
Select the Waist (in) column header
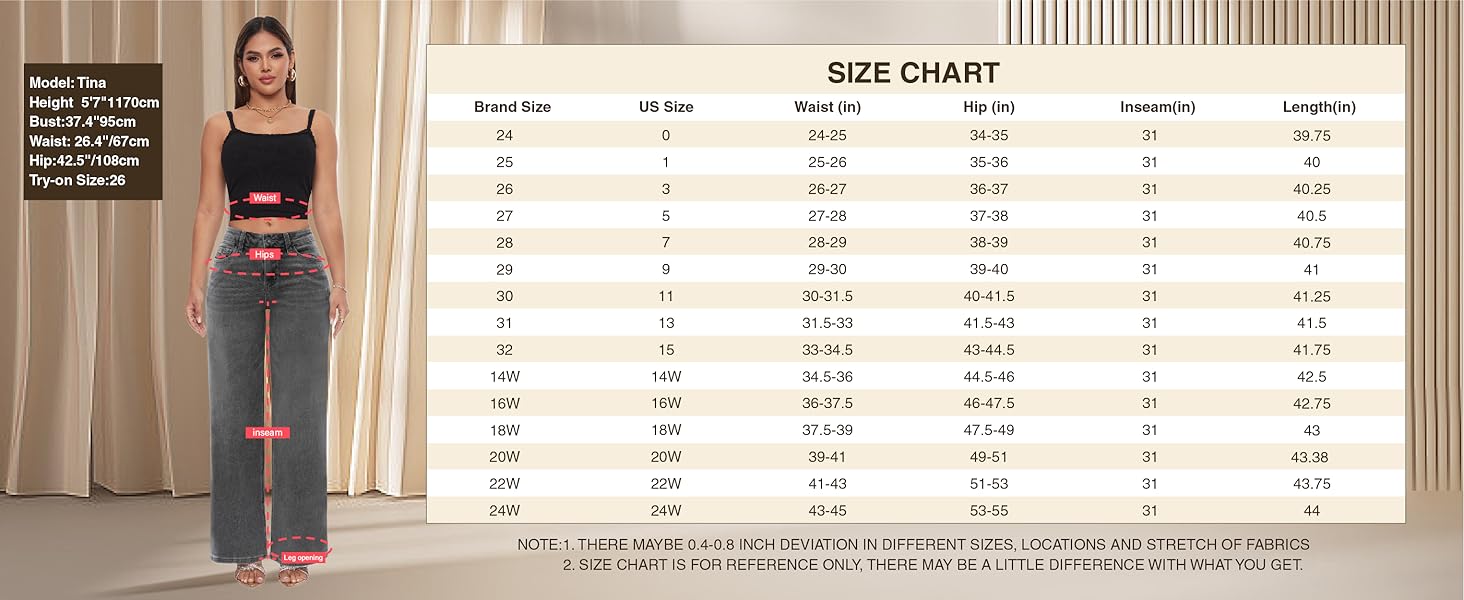(827, 107)
